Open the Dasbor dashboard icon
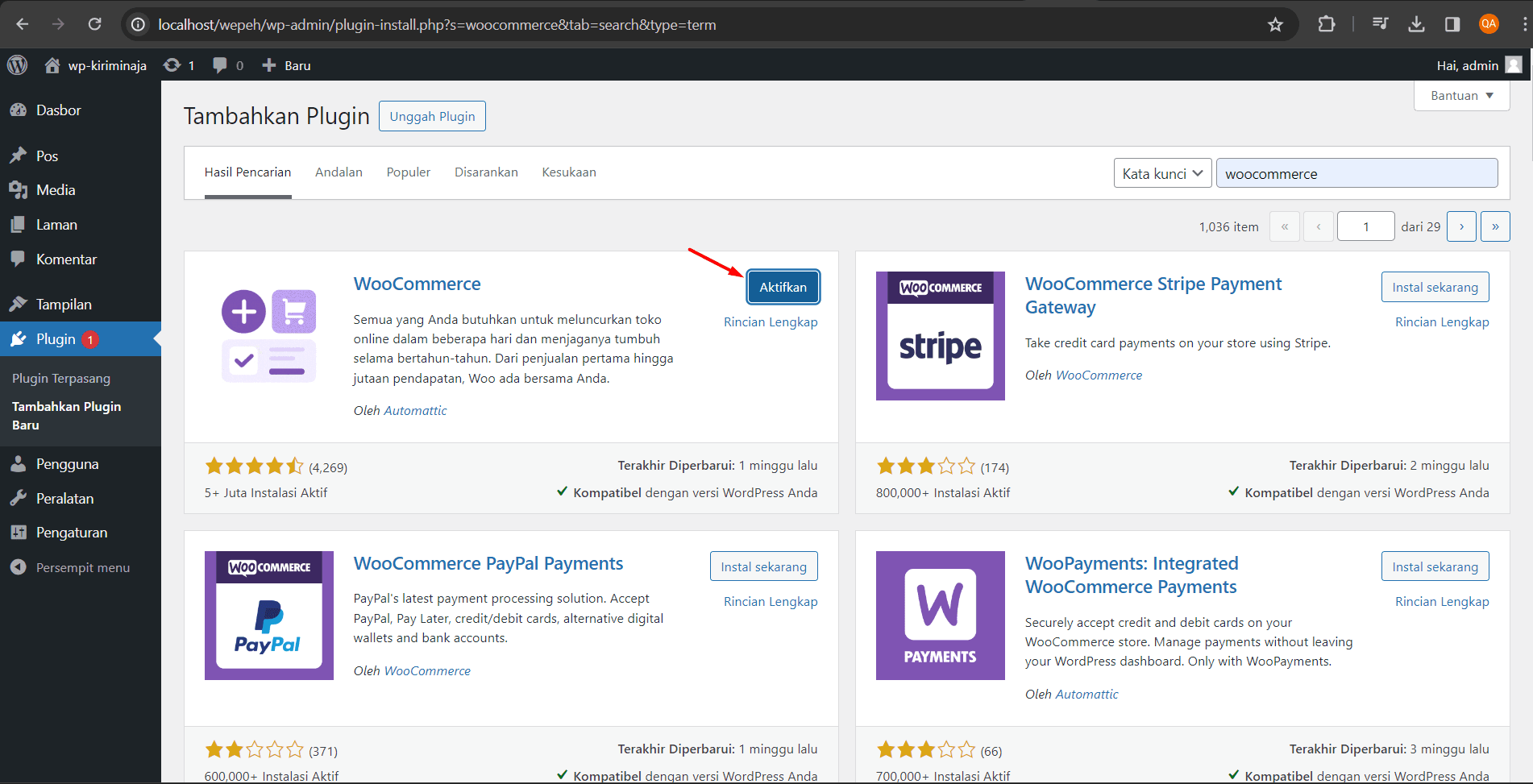This screenshot has height=784, width=1533. [19, 110]
